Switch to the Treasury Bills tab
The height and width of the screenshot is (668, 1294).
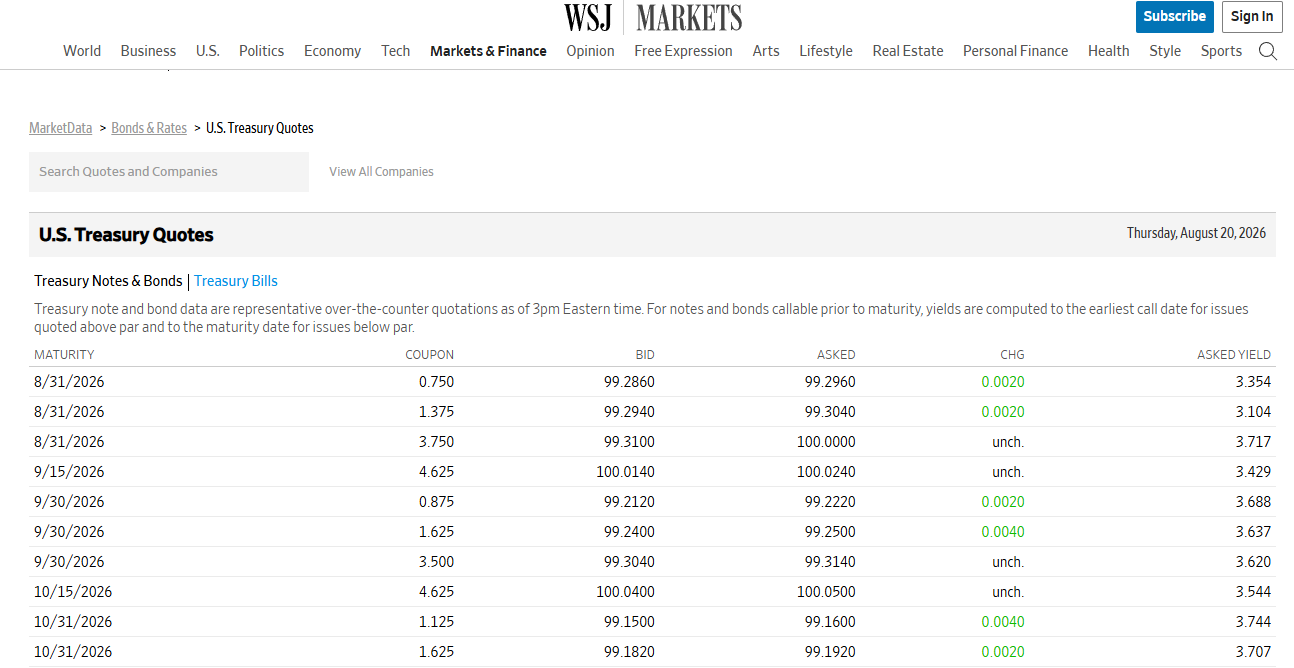(x=236, y=281)
